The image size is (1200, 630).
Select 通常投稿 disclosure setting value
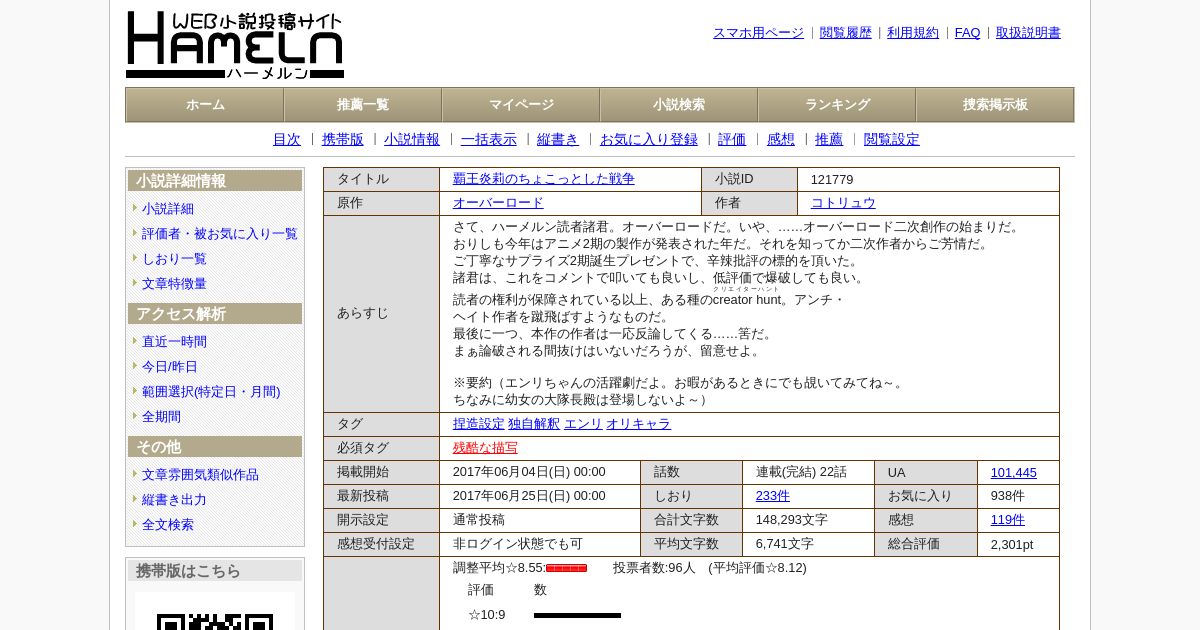[x=479, y=520]
